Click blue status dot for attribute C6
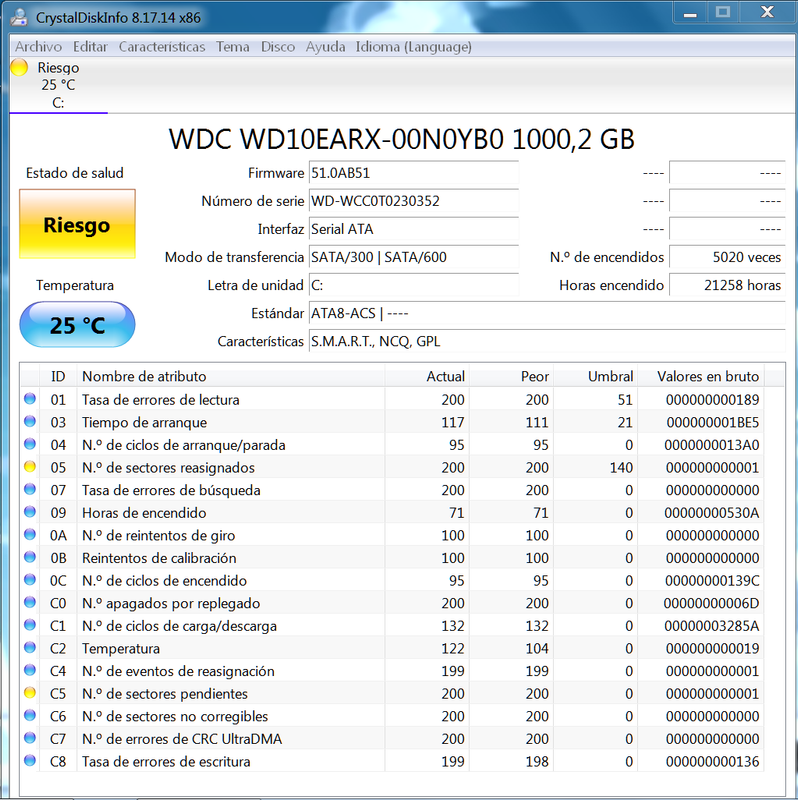The image size is (798, 800). [30, 715]
